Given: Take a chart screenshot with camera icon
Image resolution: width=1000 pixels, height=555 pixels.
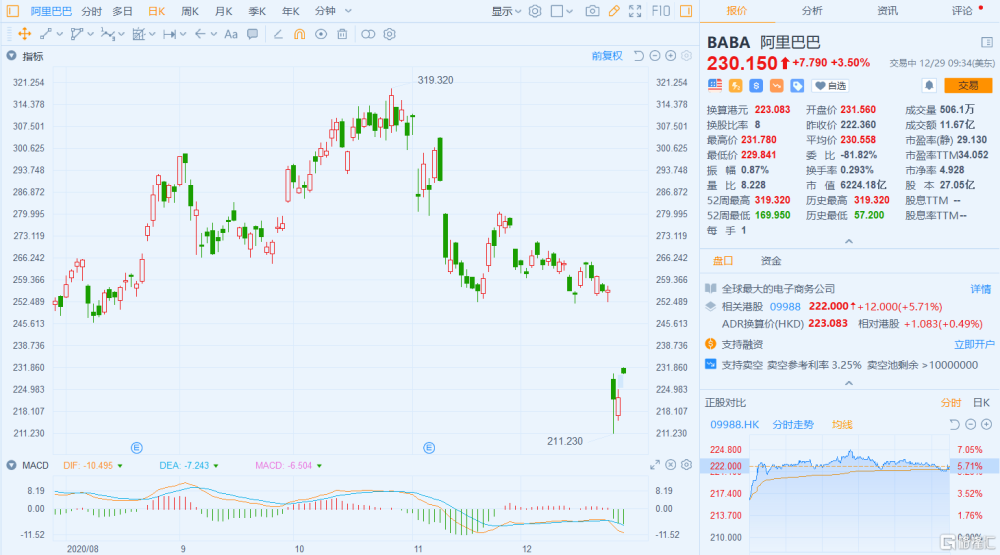Looking at the screenshot, I should click(x=592, y=11).
